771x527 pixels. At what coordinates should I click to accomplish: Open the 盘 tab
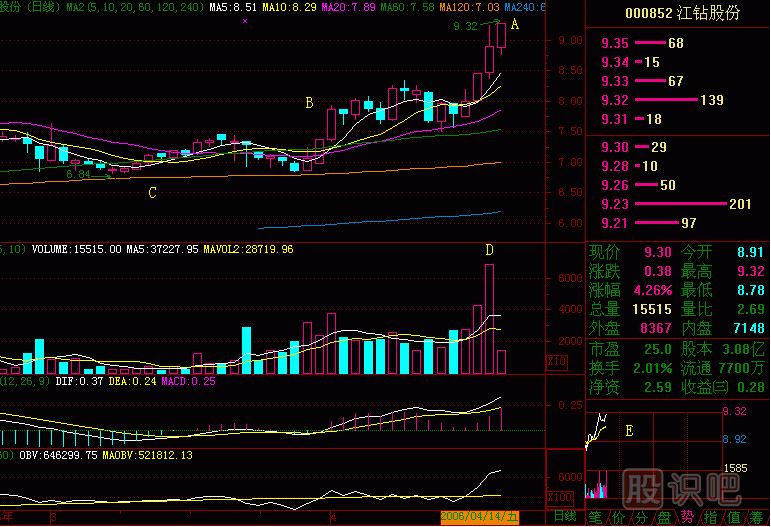pyautogui.click(x=664, y=517)
